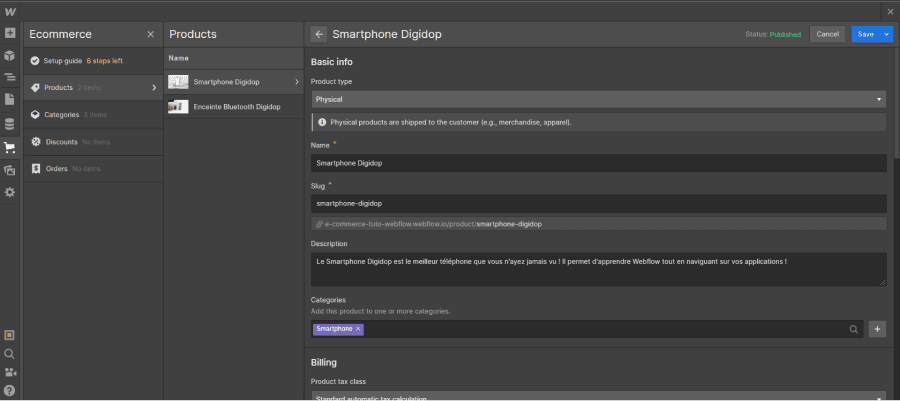Click the product form vertical scrollbar
Screen dimensions: 900x401
click(x=897, y=103)
